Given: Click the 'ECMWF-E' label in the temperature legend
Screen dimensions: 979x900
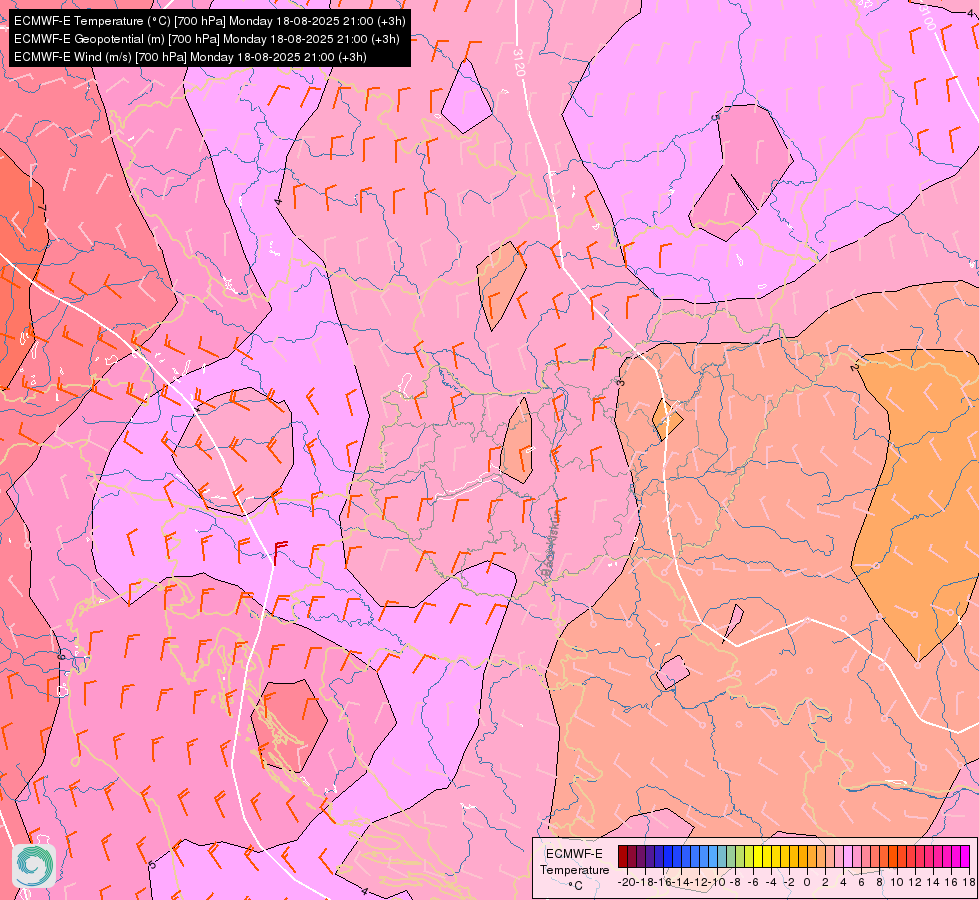Looking at the screenshot, I should [x=574, y=854].
